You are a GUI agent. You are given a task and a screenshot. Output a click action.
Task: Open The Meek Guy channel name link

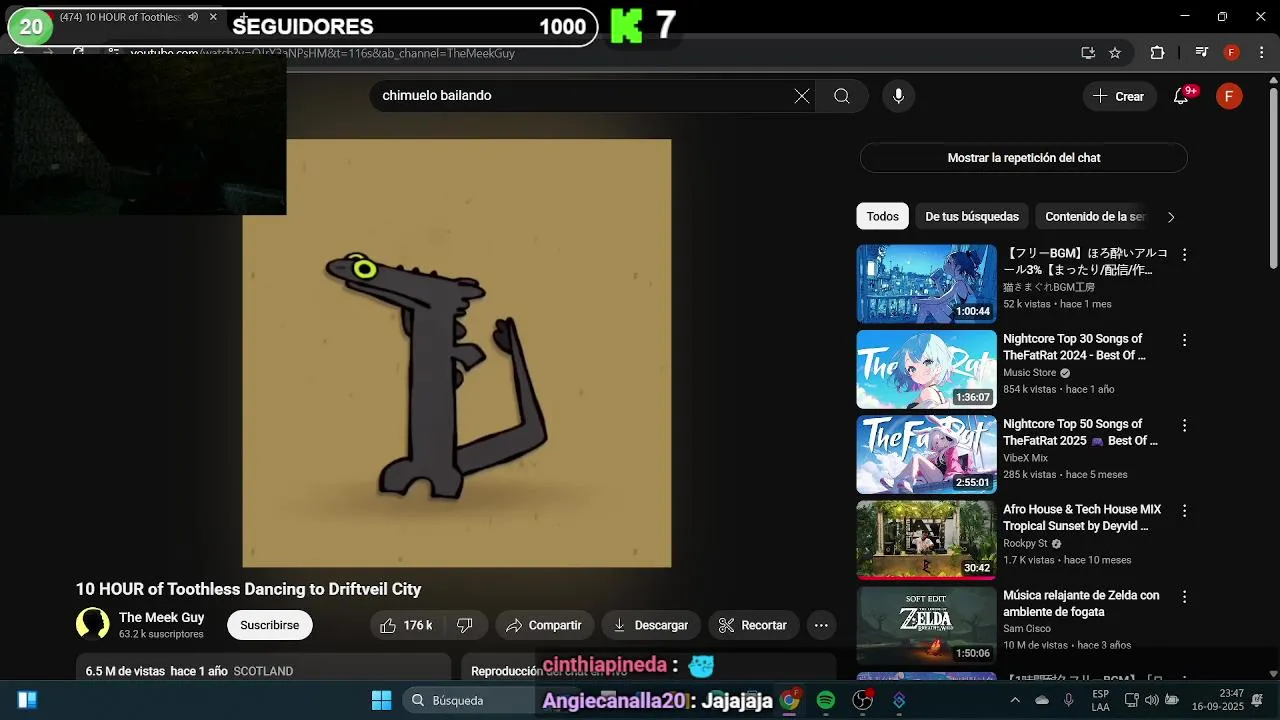161,617
